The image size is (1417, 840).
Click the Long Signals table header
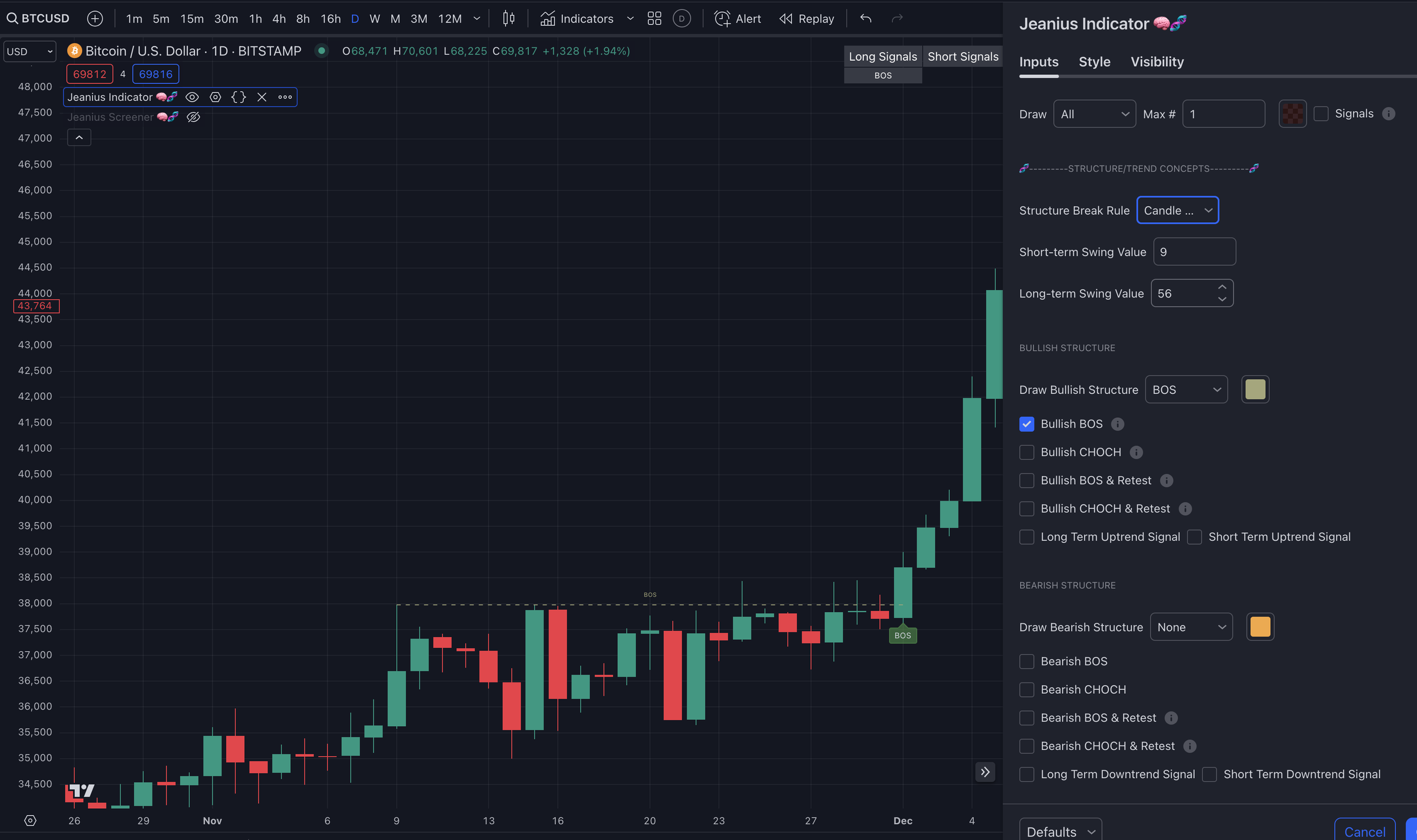pyautogui.click(x=883, y=57)
